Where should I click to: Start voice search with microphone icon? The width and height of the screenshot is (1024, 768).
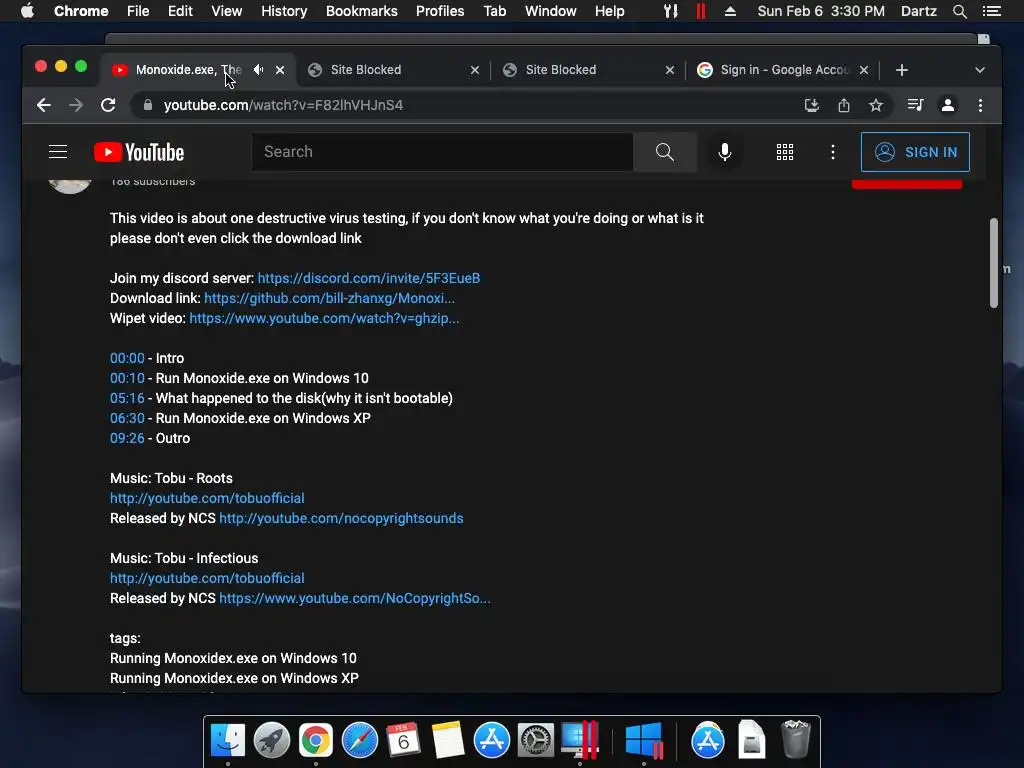pos(725,152)
